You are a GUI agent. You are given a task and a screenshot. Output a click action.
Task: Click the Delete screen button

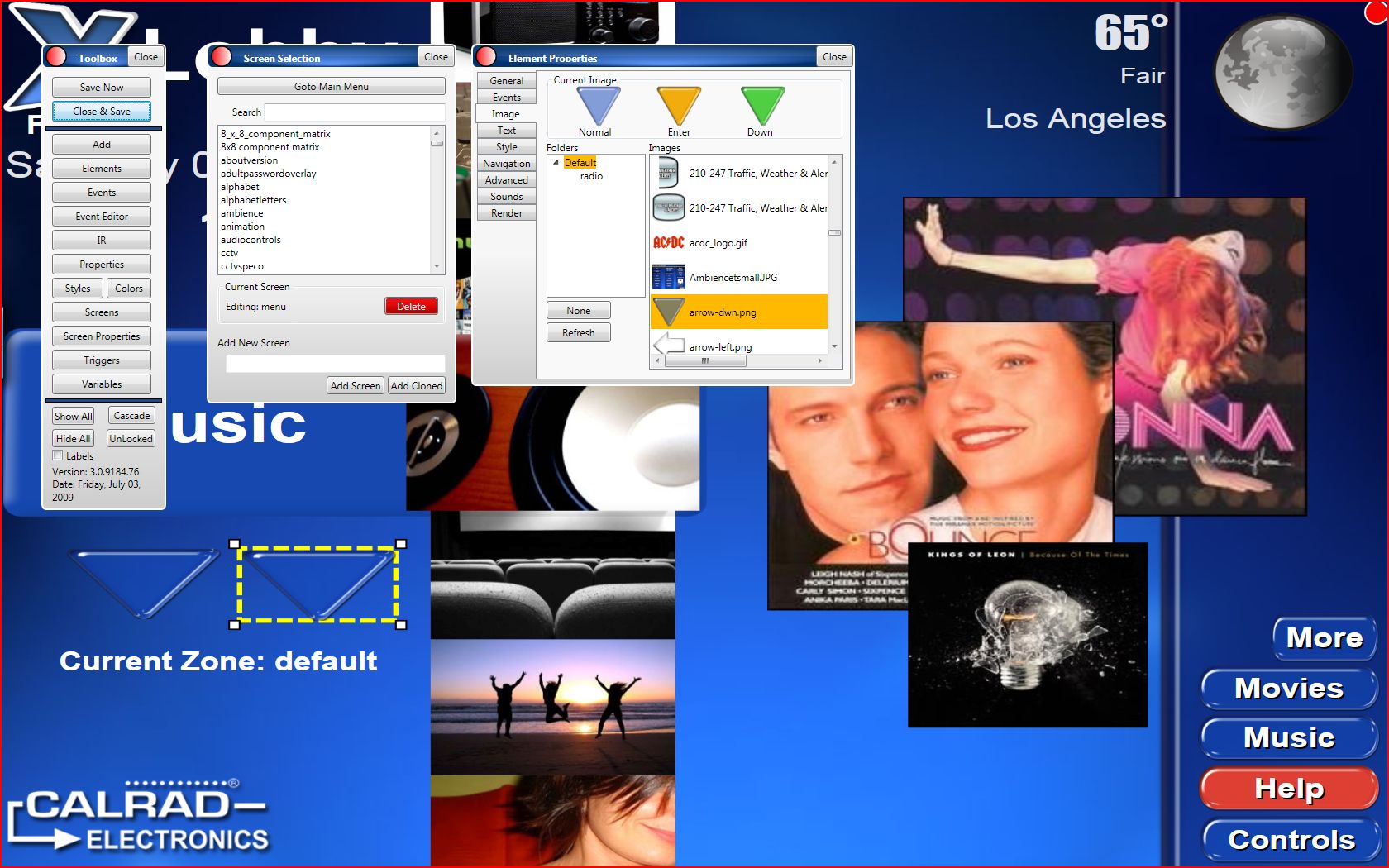411,307
